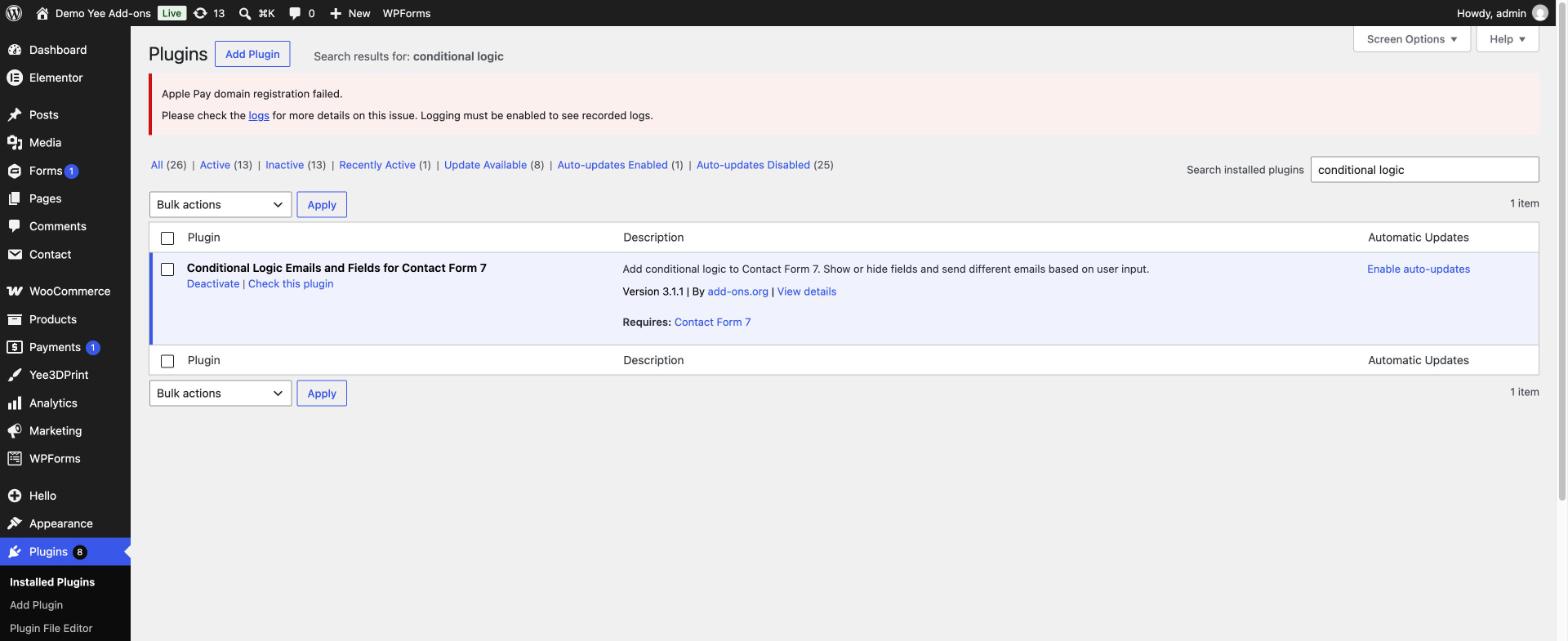
Task: Filter by Update Available plugins
Action: coord(485,165)
